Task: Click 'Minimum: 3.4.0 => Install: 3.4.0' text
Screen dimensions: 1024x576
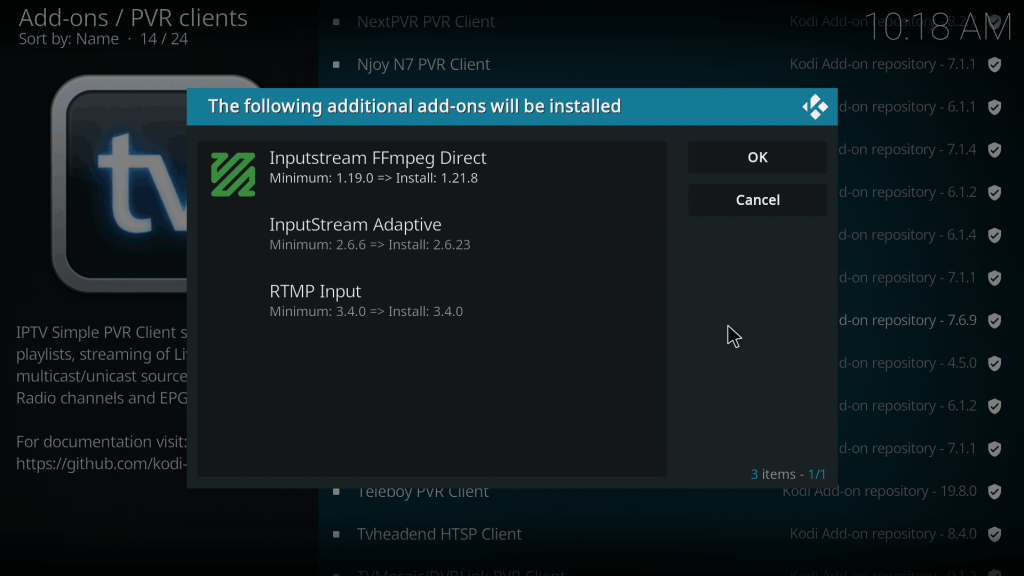Action: tap(366, 312)
